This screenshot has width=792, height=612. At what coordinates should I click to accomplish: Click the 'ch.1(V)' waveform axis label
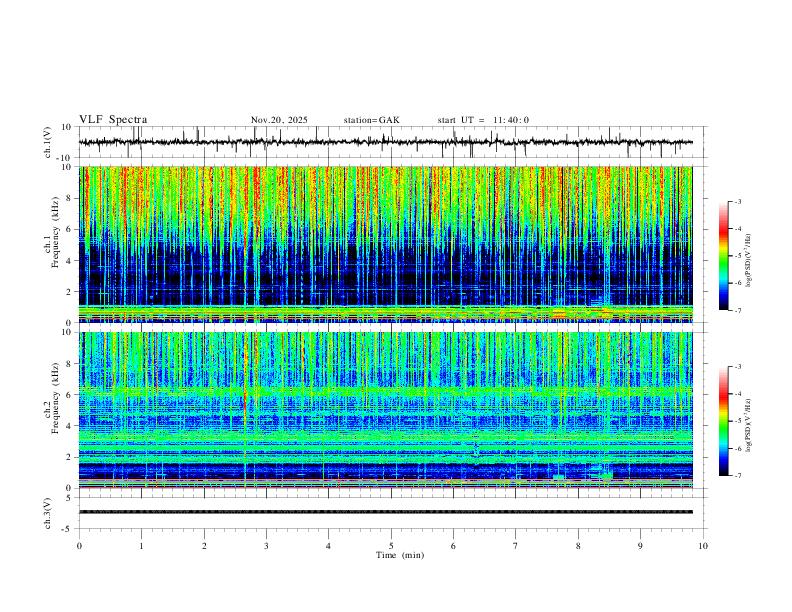point(48,142)
